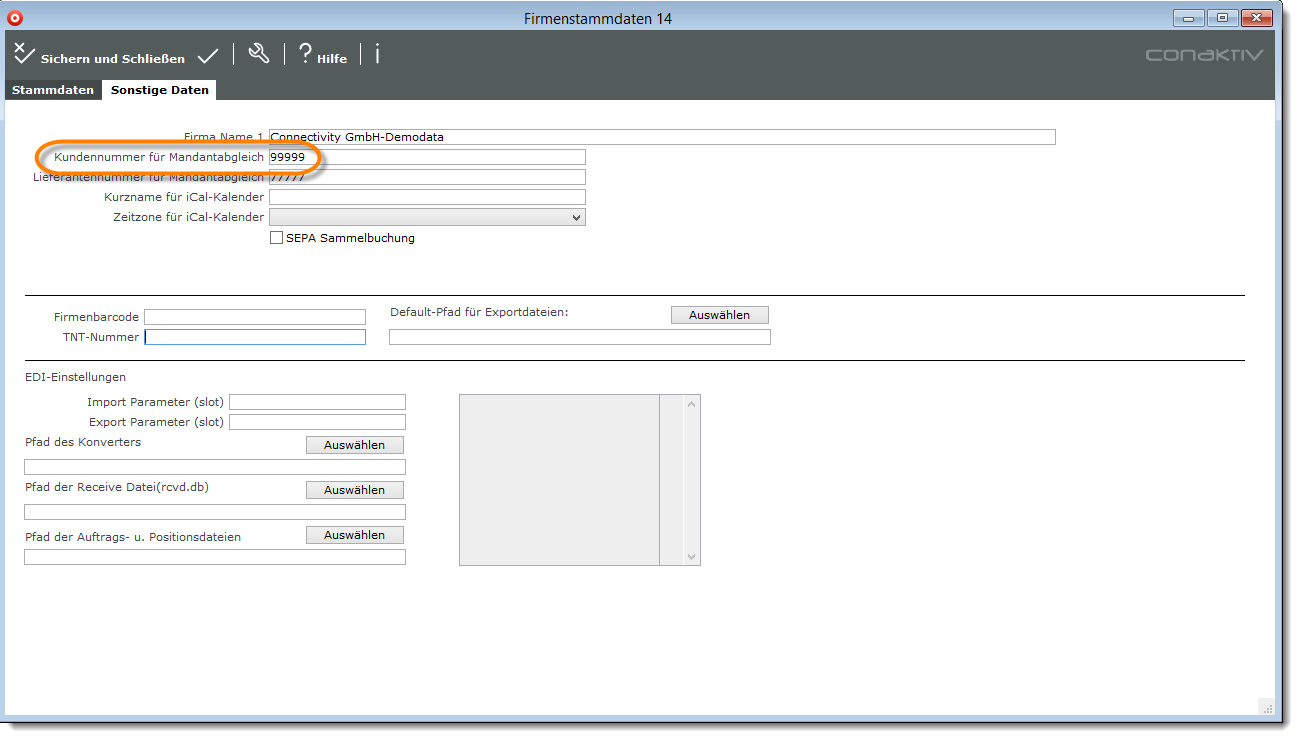Click the Import Parameter (slot) field
Viewport: 1298px width, 738px height.
[x=317, y=402]
